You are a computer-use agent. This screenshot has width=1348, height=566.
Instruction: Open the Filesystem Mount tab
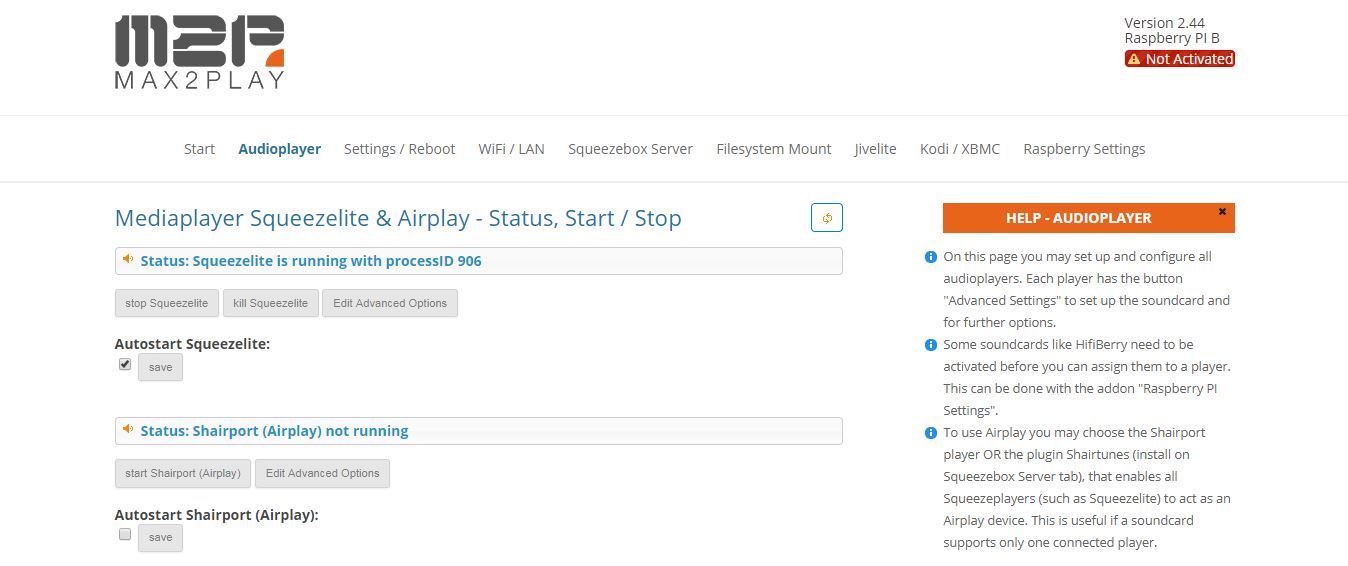click(774, 149)
